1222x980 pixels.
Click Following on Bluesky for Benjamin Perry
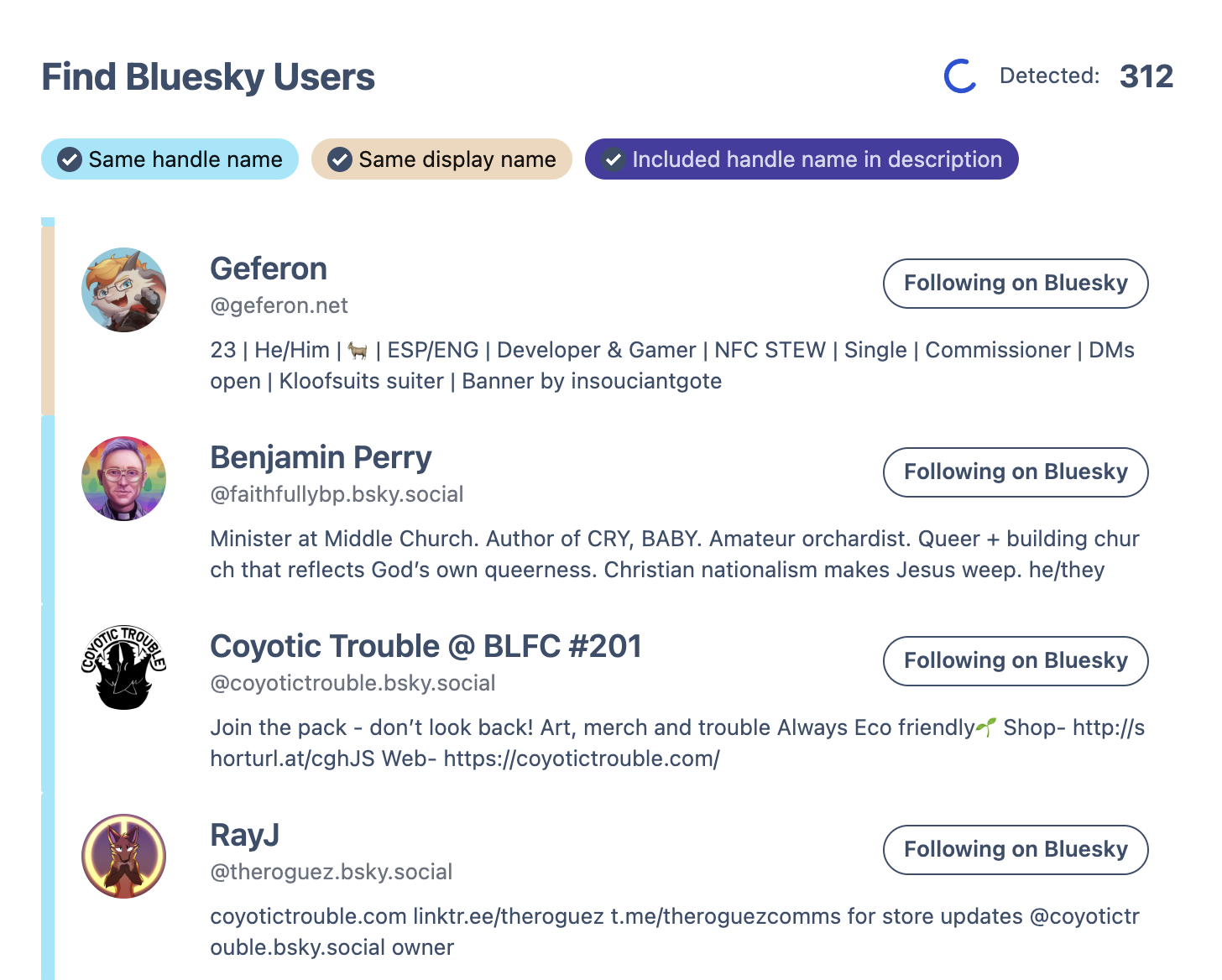tap(1016, 472)
